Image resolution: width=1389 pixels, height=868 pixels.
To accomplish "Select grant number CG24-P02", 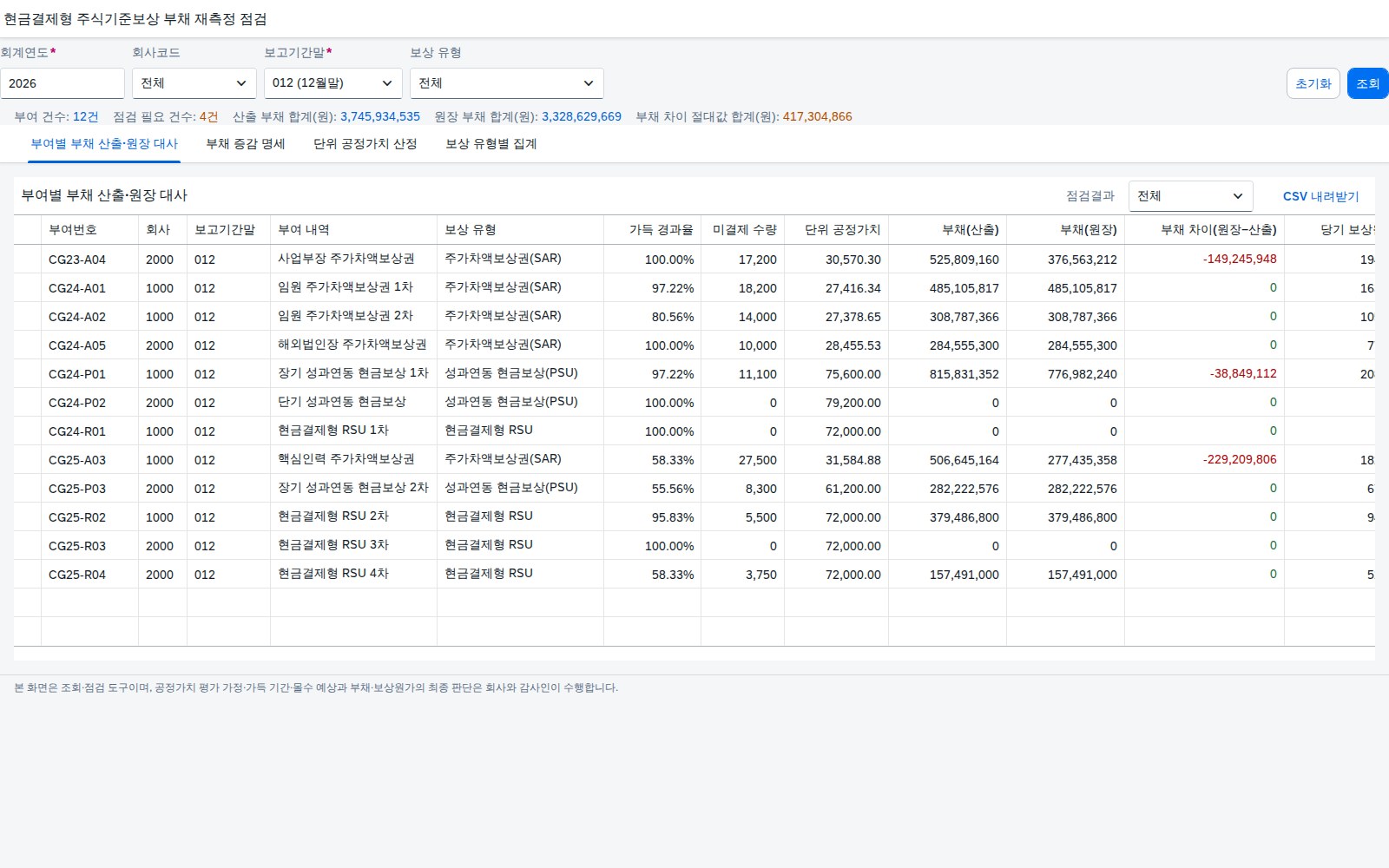I will [77, 403].
